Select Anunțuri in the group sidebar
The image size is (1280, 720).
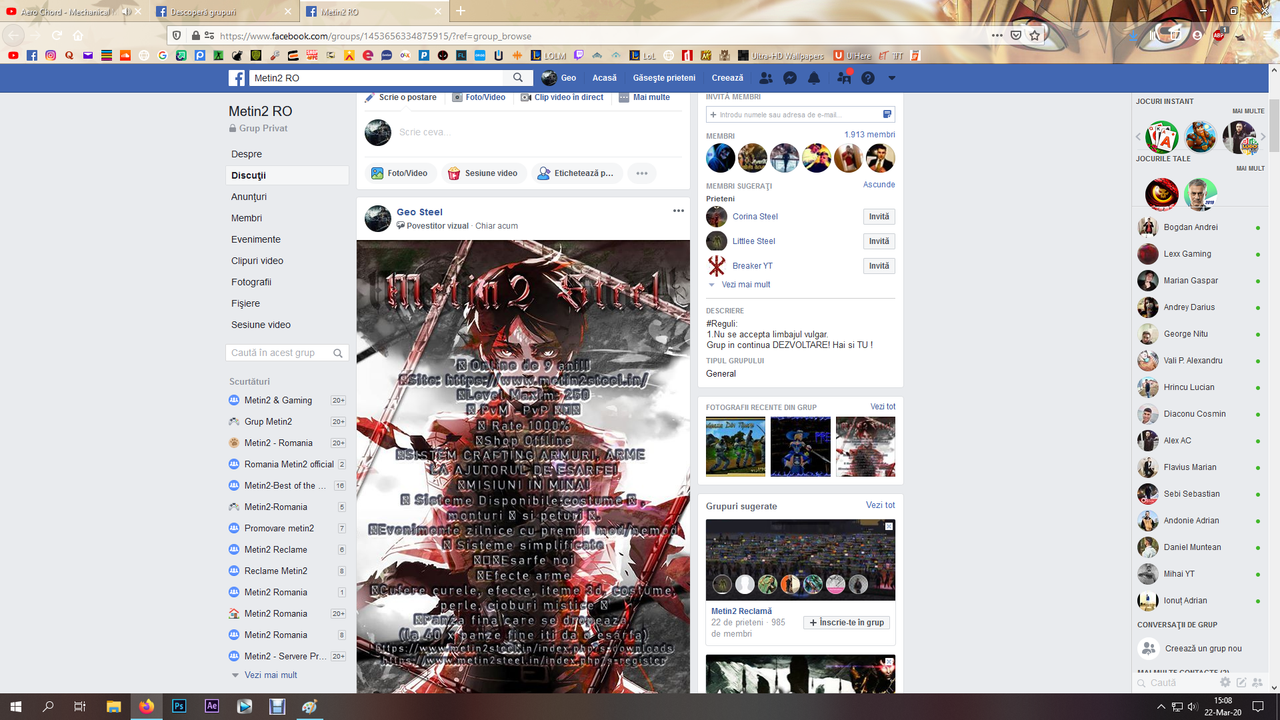249,197
